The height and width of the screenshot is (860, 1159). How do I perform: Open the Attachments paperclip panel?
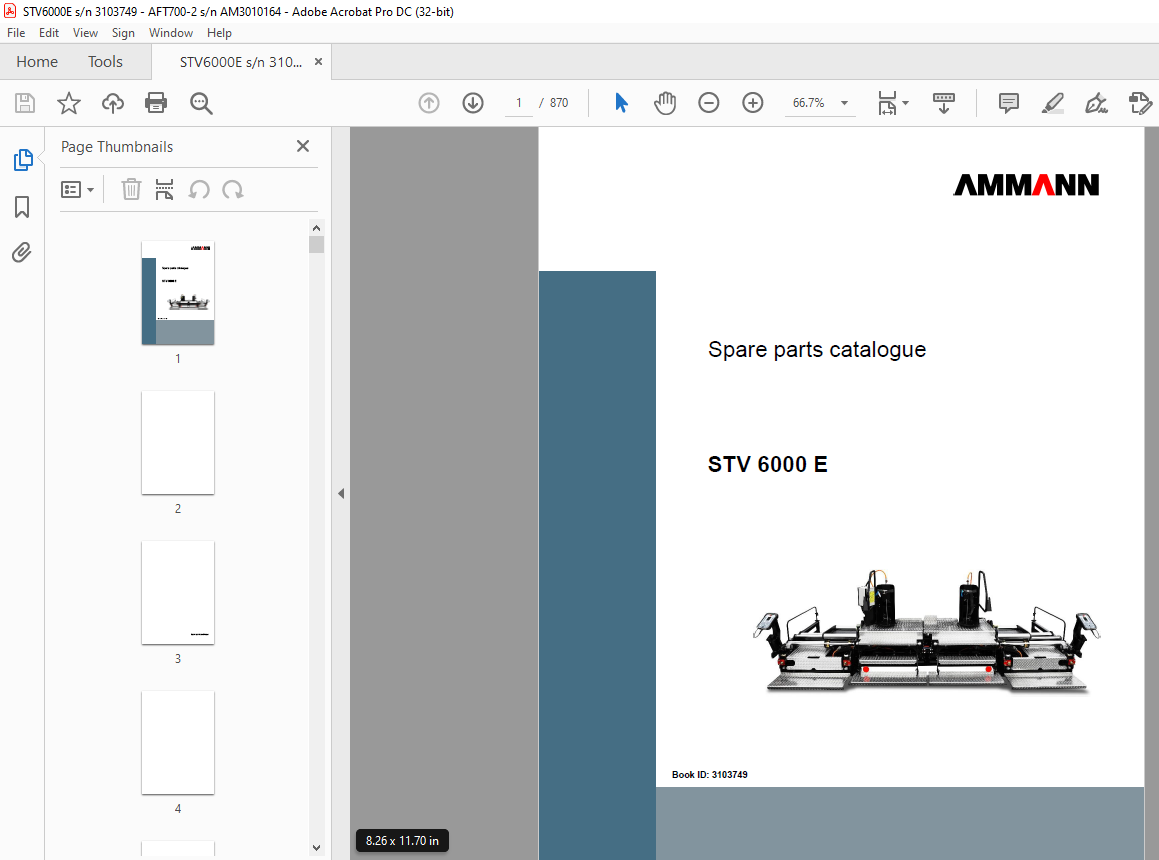tap(22, 253)
